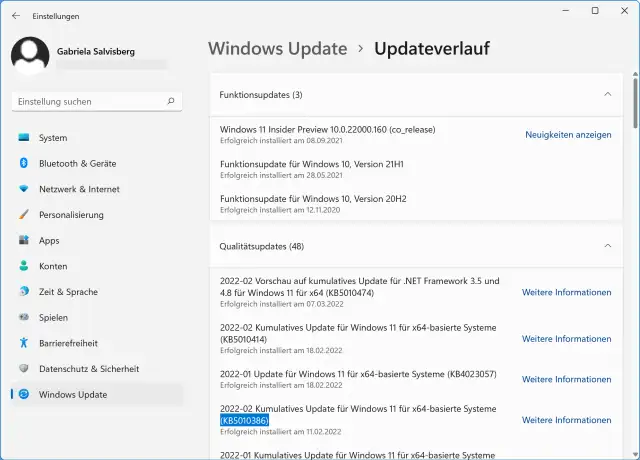Image resolution: width=640 pixels, height=460 pixels.
Task: Open the Konten user icon
Action: [x=23, y=266]
